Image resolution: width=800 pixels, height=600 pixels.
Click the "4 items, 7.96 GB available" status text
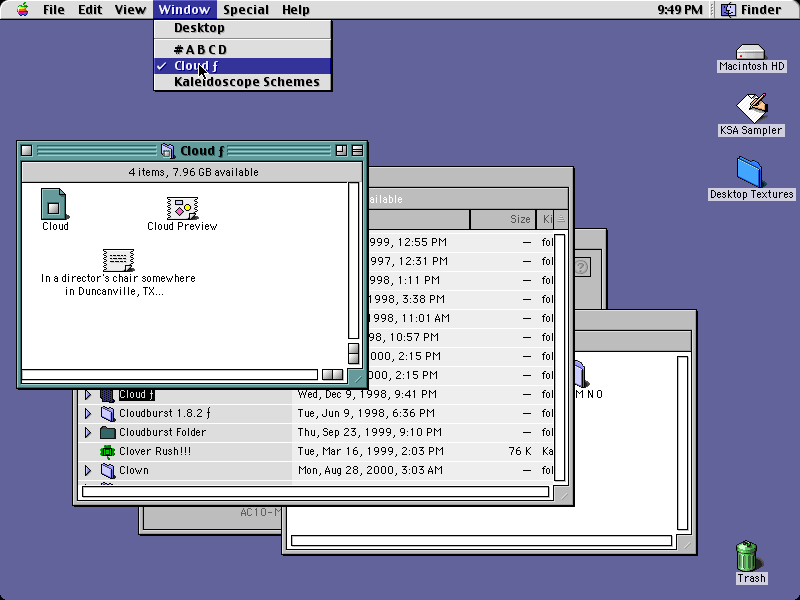pos(193,172)
